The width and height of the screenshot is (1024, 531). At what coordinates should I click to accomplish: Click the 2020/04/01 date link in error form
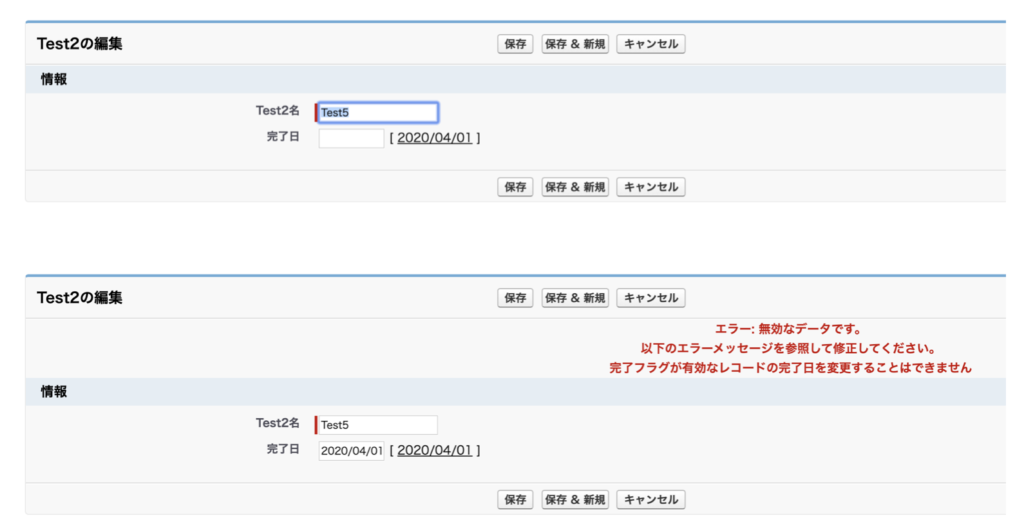[434, 450]
